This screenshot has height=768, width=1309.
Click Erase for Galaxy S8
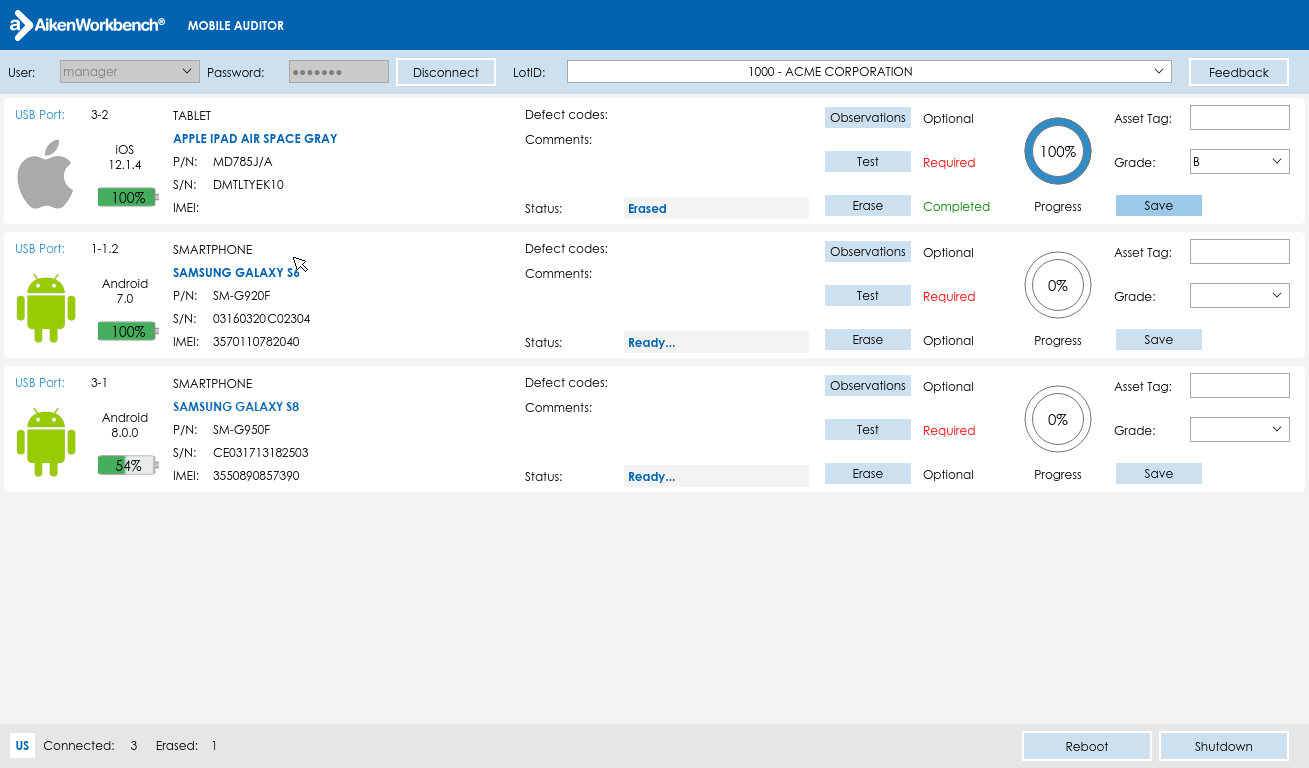[x=868, y=474]
